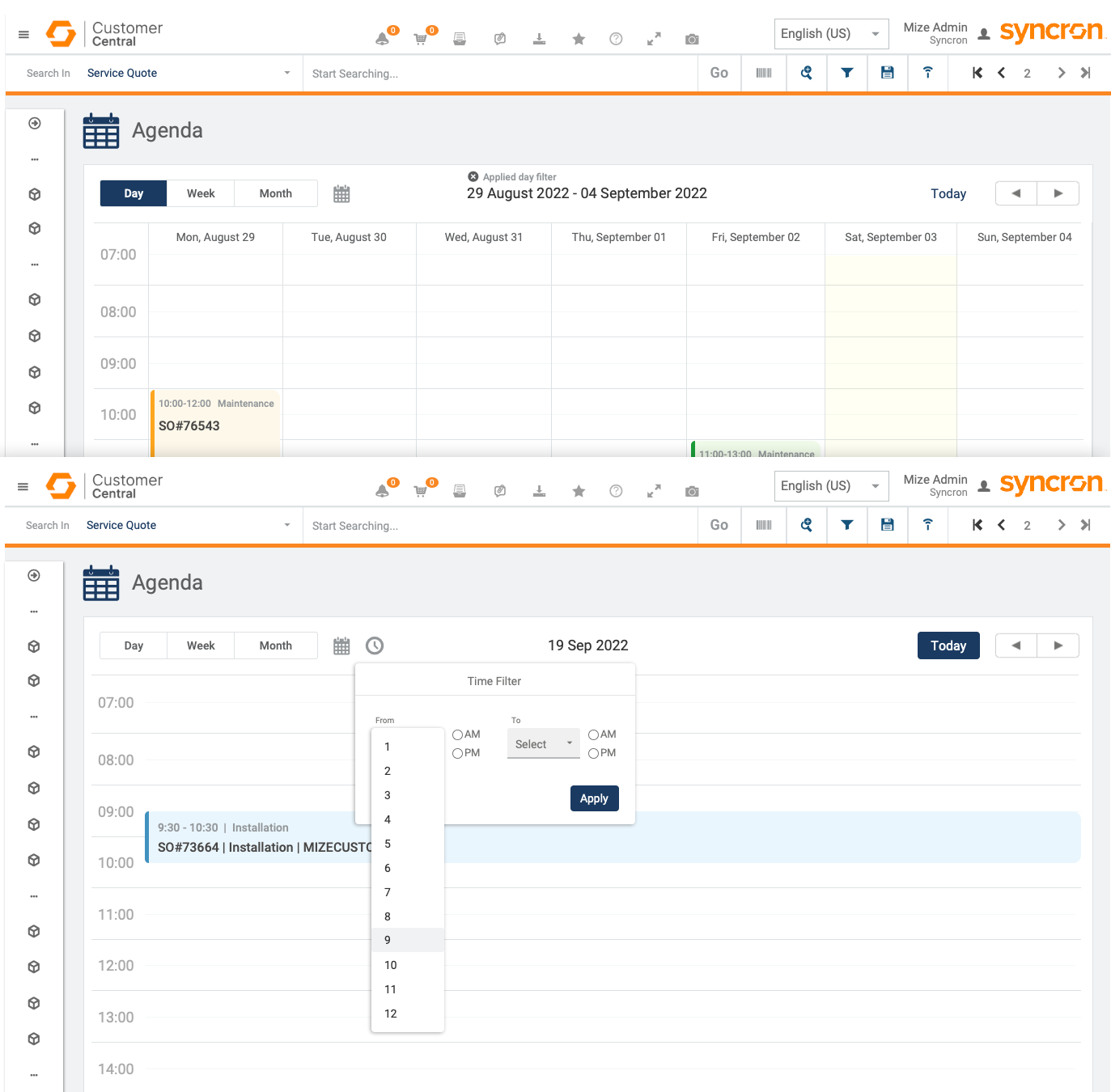
Task: Switch to Month view in top Agenda
Action: point(276,193)
